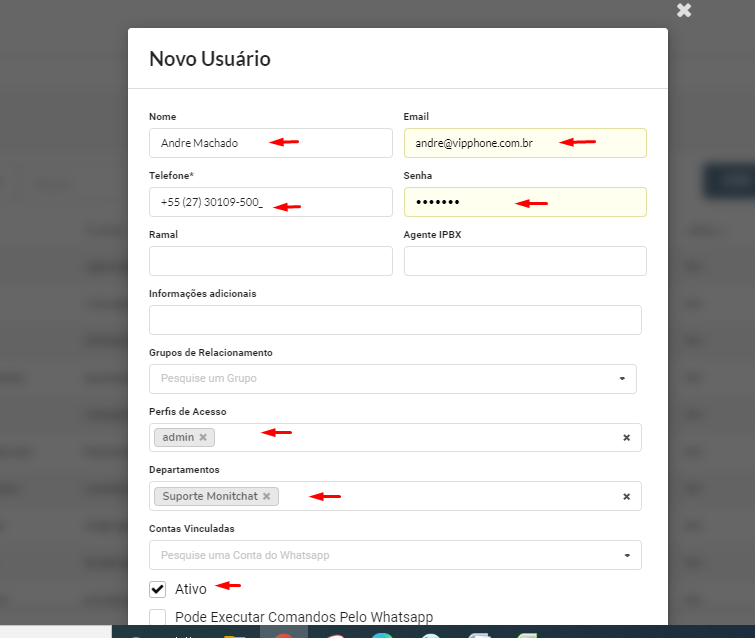Image resolution: width=755 pixels, height=638 pixels.
Task: Search in Pesquise uma Conta do Whatsapp
Action: 395,555
